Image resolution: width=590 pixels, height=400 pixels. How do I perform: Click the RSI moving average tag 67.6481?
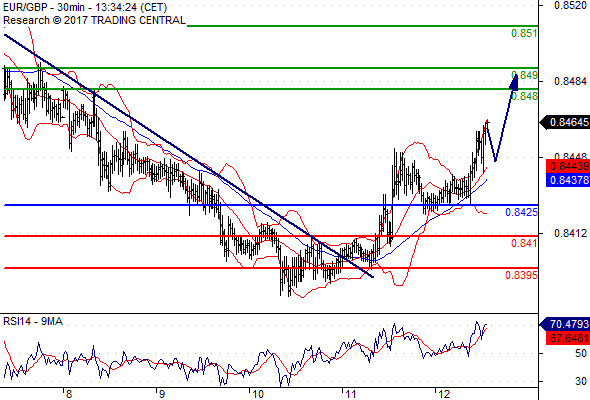click(x=568, y=338)
